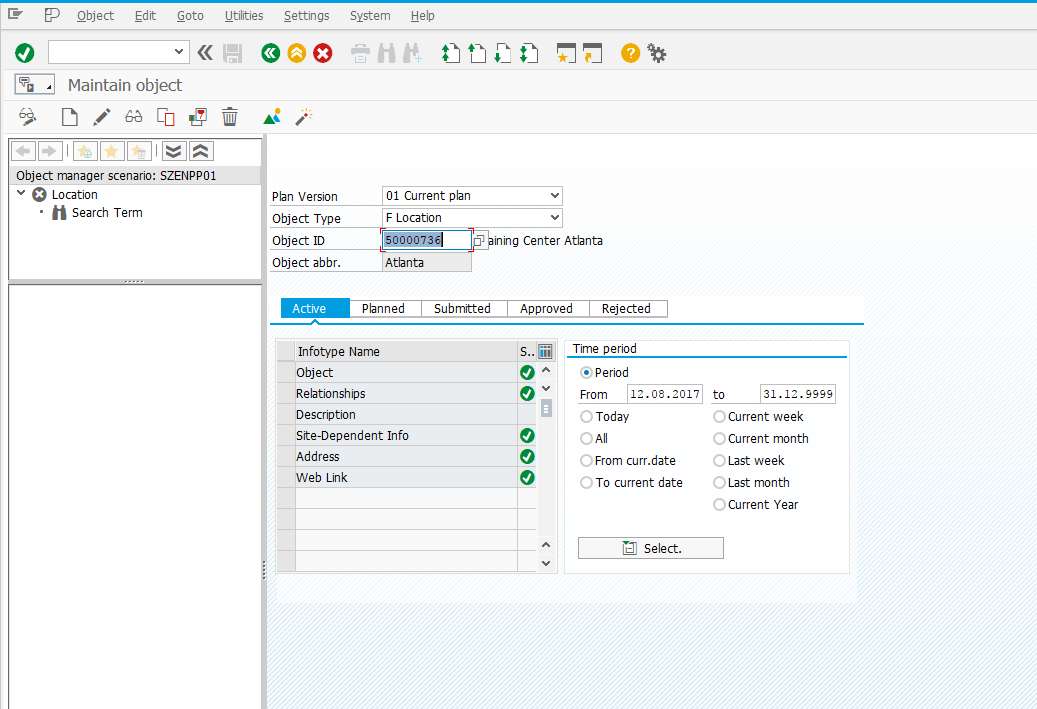Click the green Back icon

(x=270, y=53)
